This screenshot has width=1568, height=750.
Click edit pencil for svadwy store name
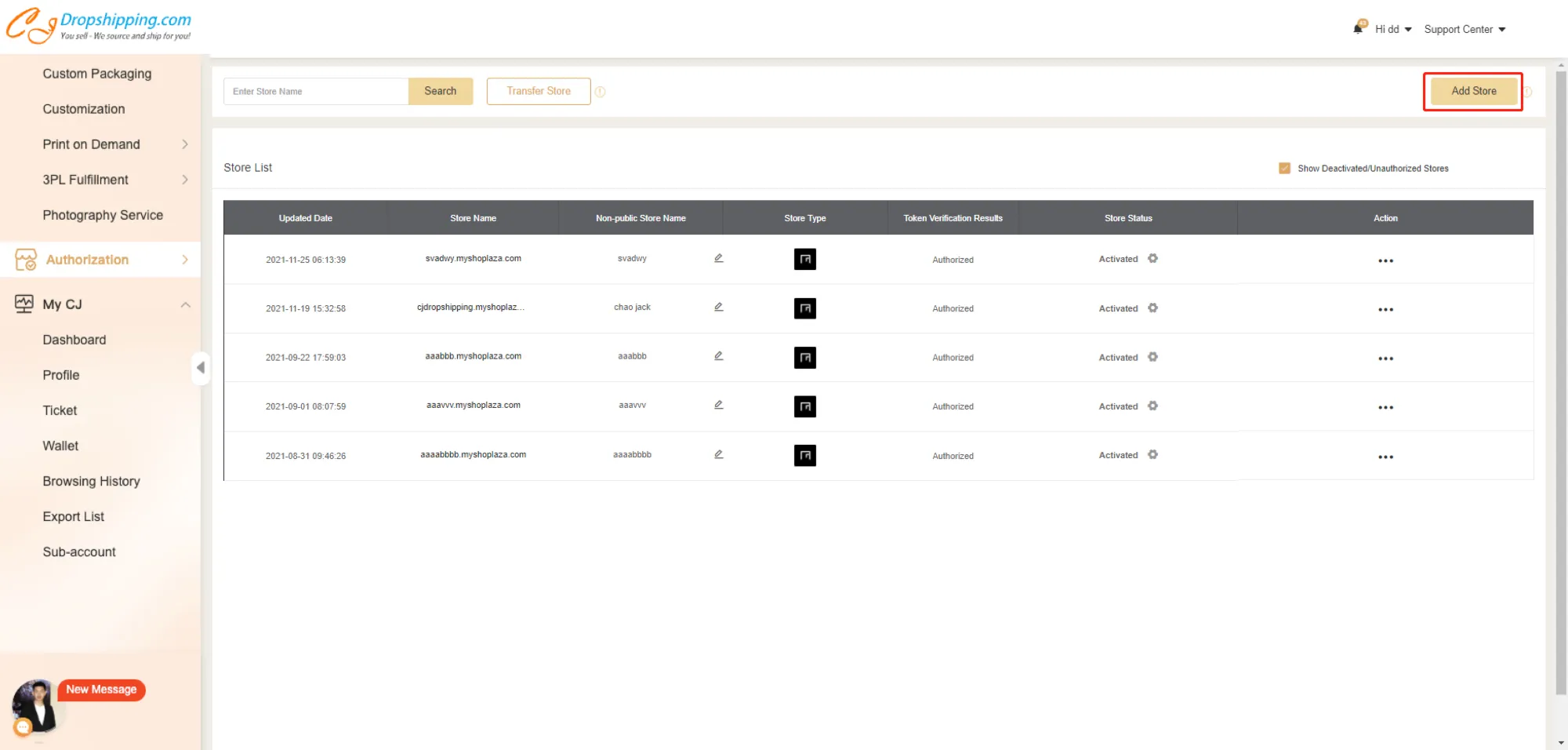[x=718, y=258]
